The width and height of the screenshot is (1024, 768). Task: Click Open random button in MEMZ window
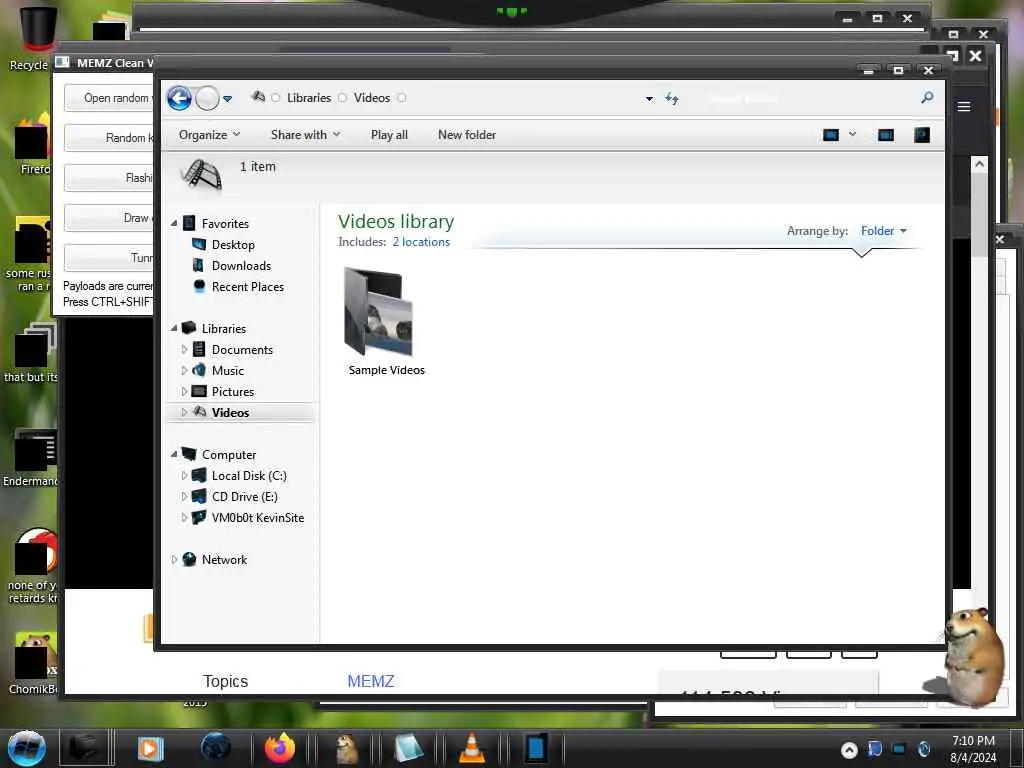[108, 98]
